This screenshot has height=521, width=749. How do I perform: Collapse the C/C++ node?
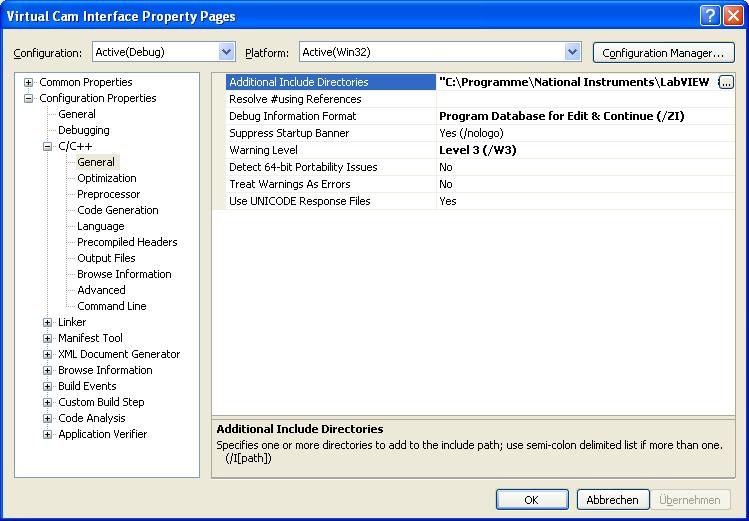pos(47,146)
